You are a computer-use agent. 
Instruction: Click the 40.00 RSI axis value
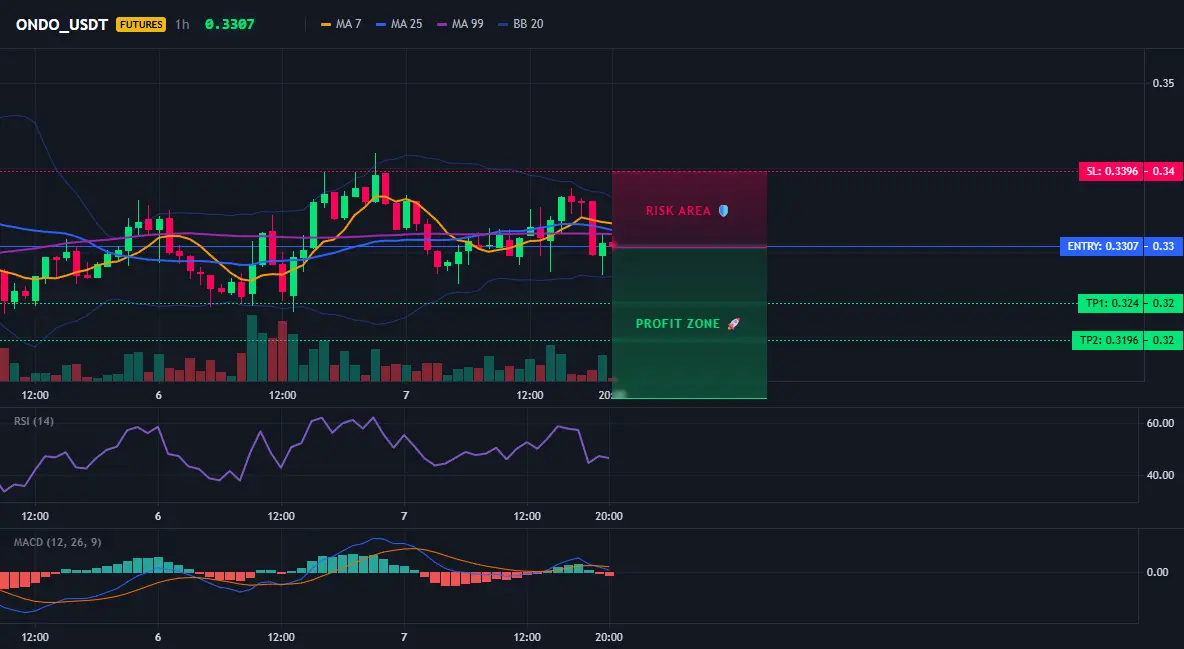(x=1161, y=475)
